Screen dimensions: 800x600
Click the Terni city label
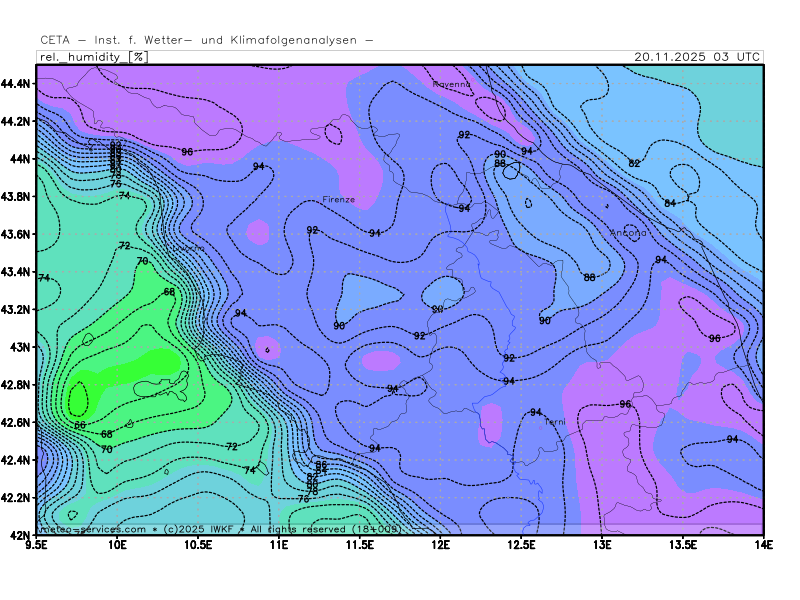click(555, 422)
